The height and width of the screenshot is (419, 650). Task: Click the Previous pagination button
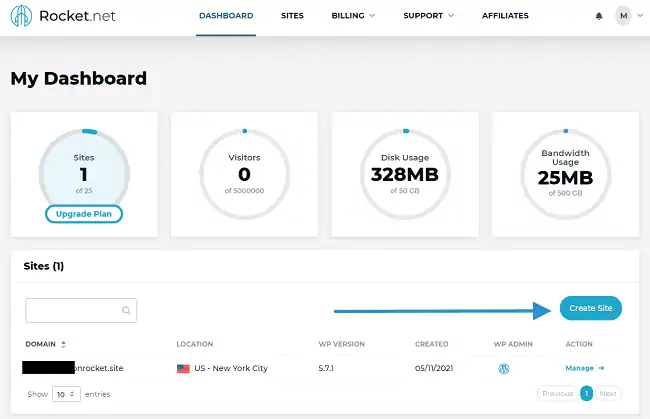pyautogui.click(x=558, y=393)
